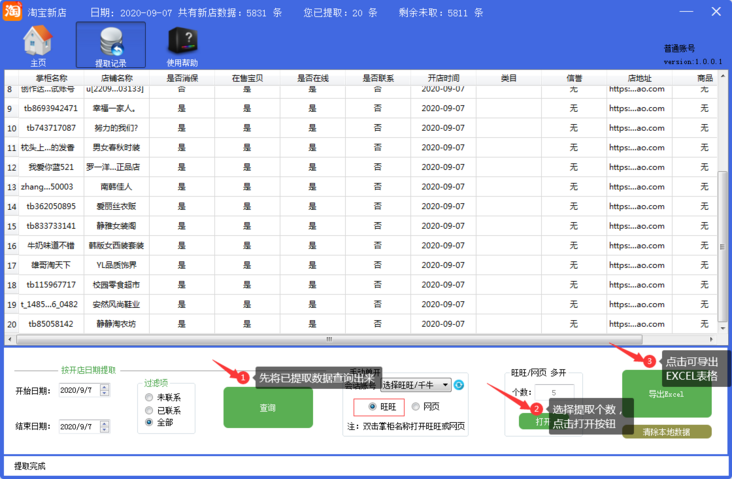732x479 pixels.
Task: Sort by 开店时间 column header
Action: pos(443,77)
